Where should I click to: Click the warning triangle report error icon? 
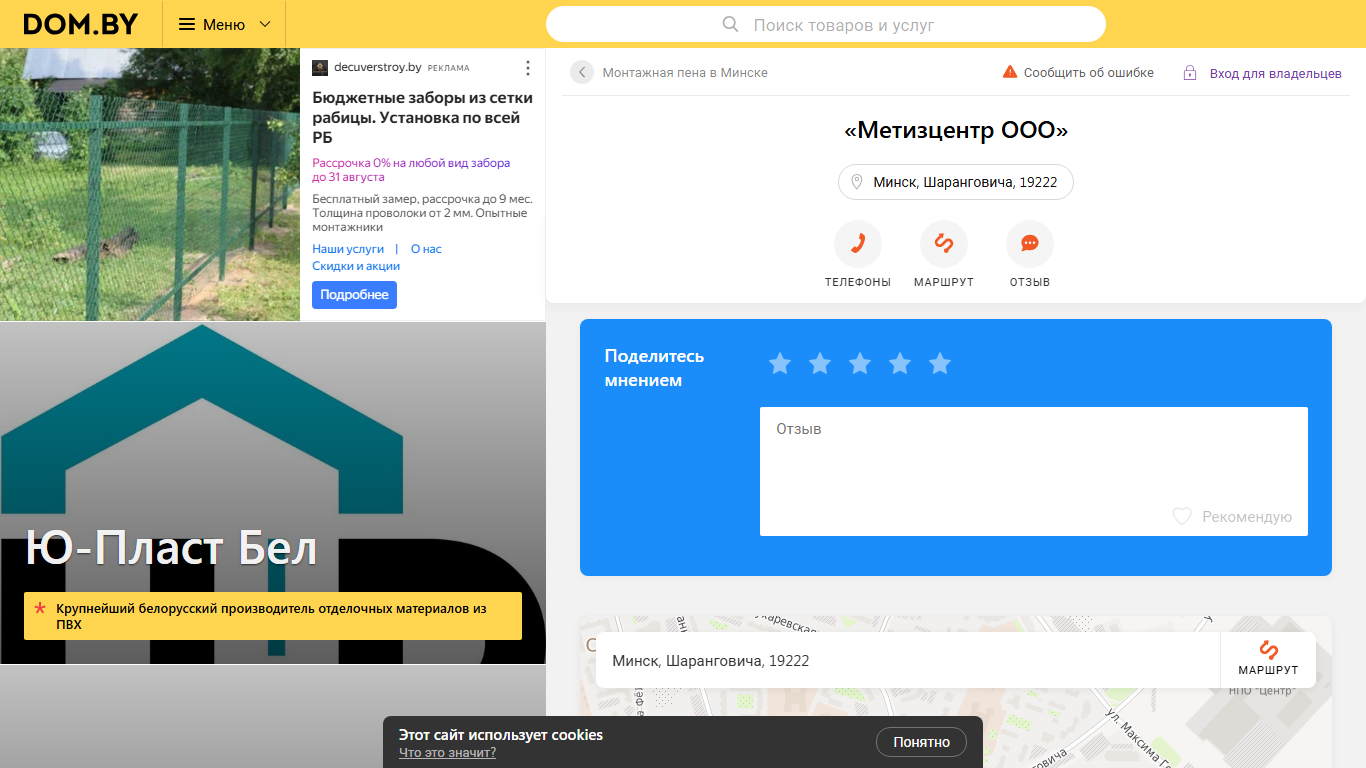1010,72
